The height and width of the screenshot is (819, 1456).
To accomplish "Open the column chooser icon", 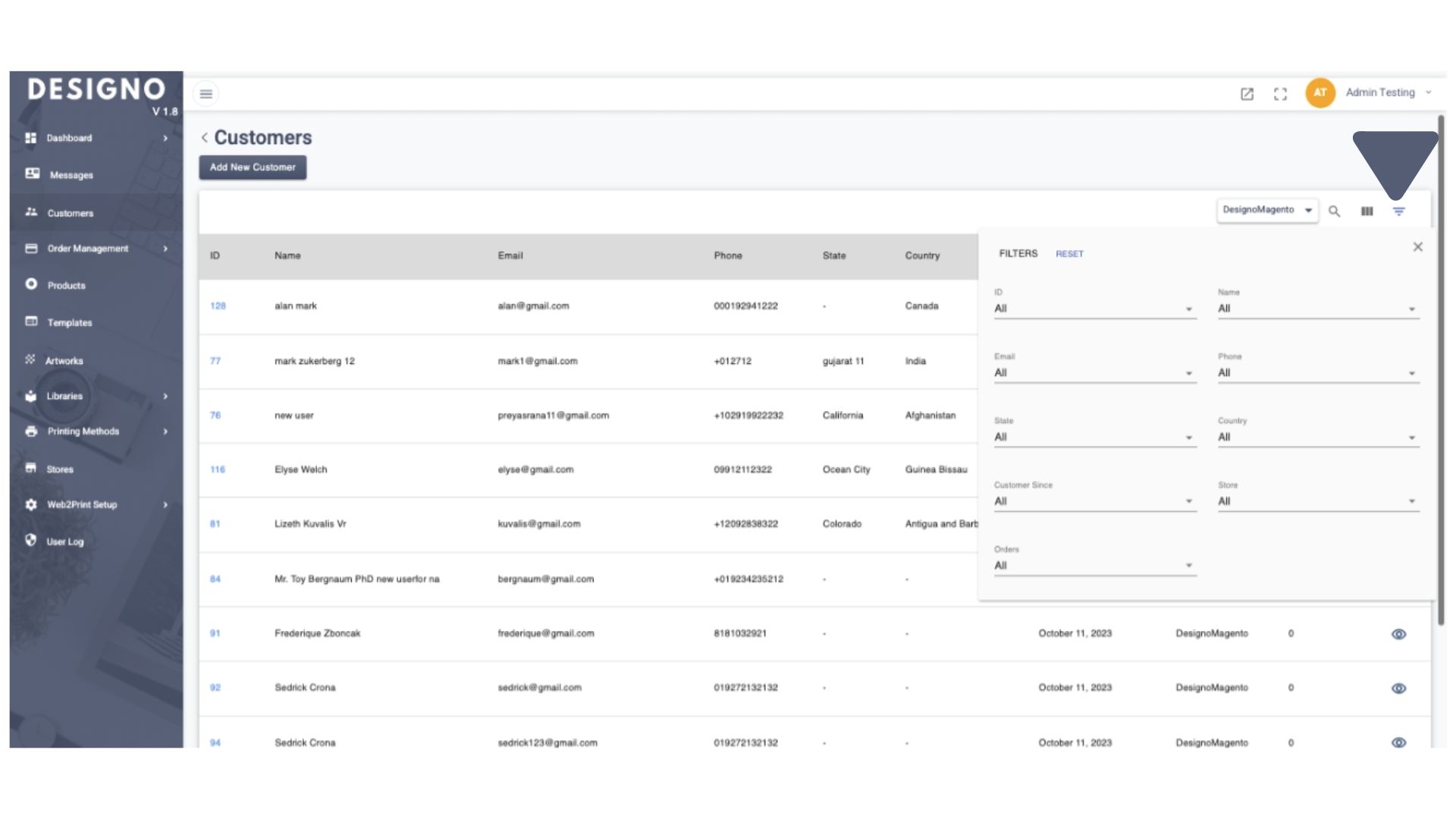I will tap(1367, 212).
